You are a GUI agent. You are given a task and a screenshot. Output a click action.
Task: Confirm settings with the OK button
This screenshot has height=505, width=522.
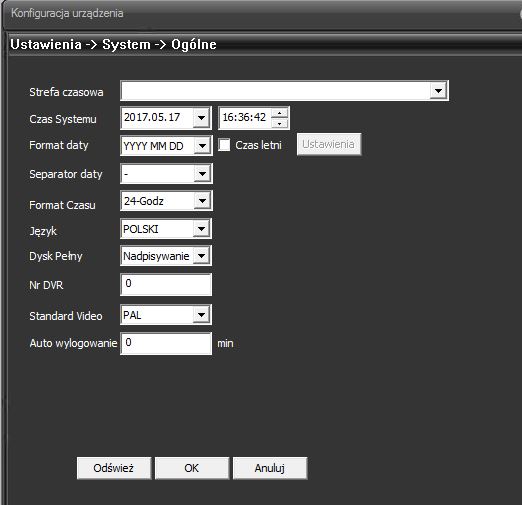pos(192,468)
